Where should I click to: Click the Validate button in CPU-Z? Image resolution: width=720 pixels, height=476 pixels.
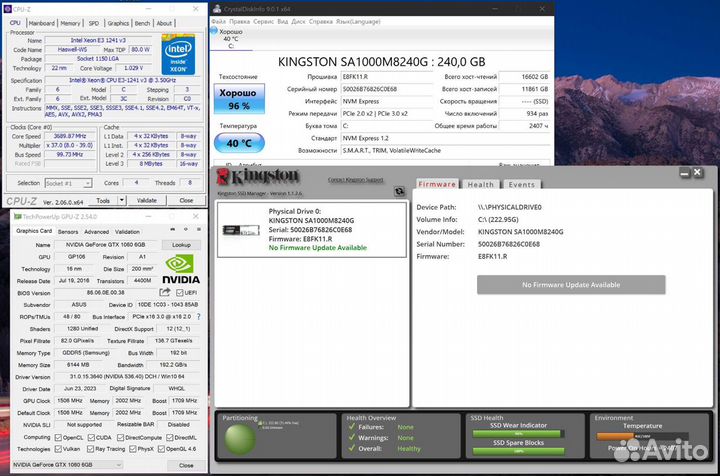[x=147, y=200]
